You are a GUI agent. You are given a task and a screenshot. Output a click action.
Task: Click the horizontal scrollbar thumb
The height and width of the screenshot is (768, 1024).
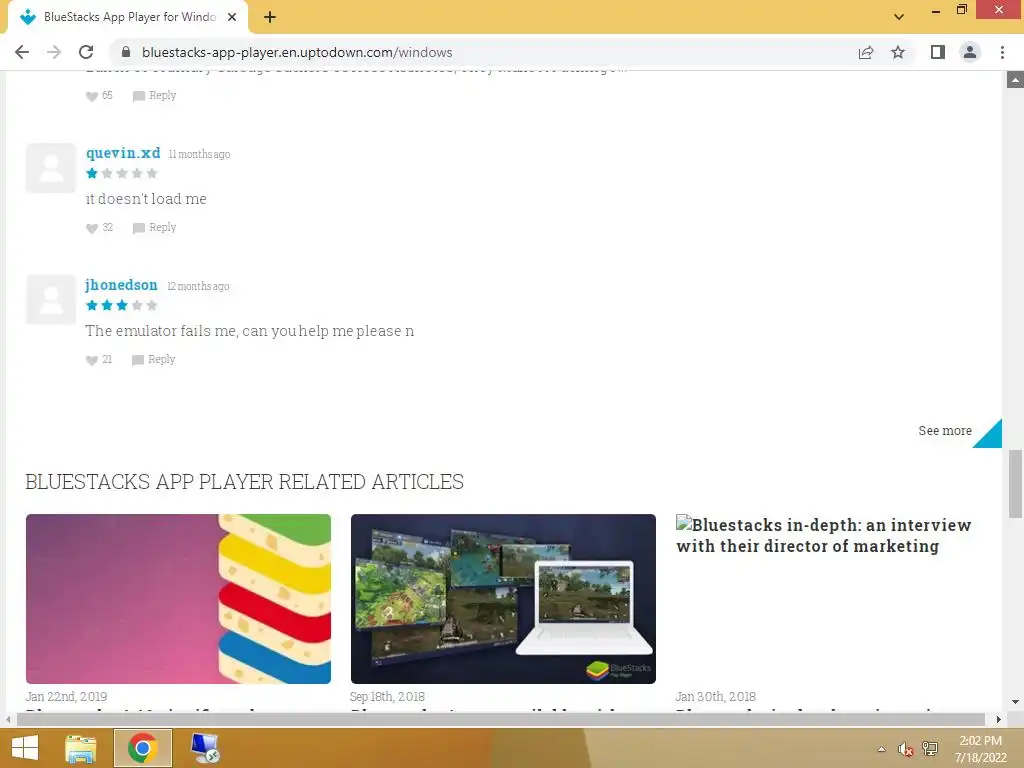coord(501,720)
